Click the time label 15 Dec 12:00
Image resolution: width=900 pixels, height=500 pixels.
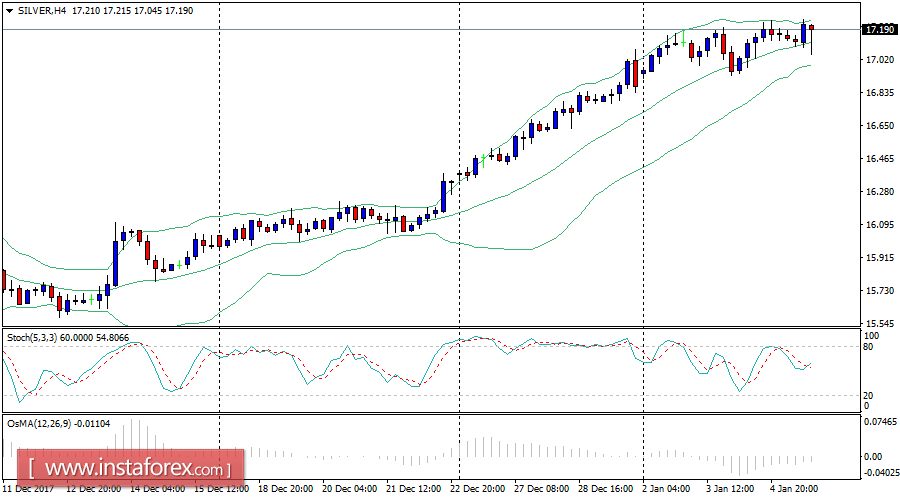pyautogui.click(x=222, y=489)
